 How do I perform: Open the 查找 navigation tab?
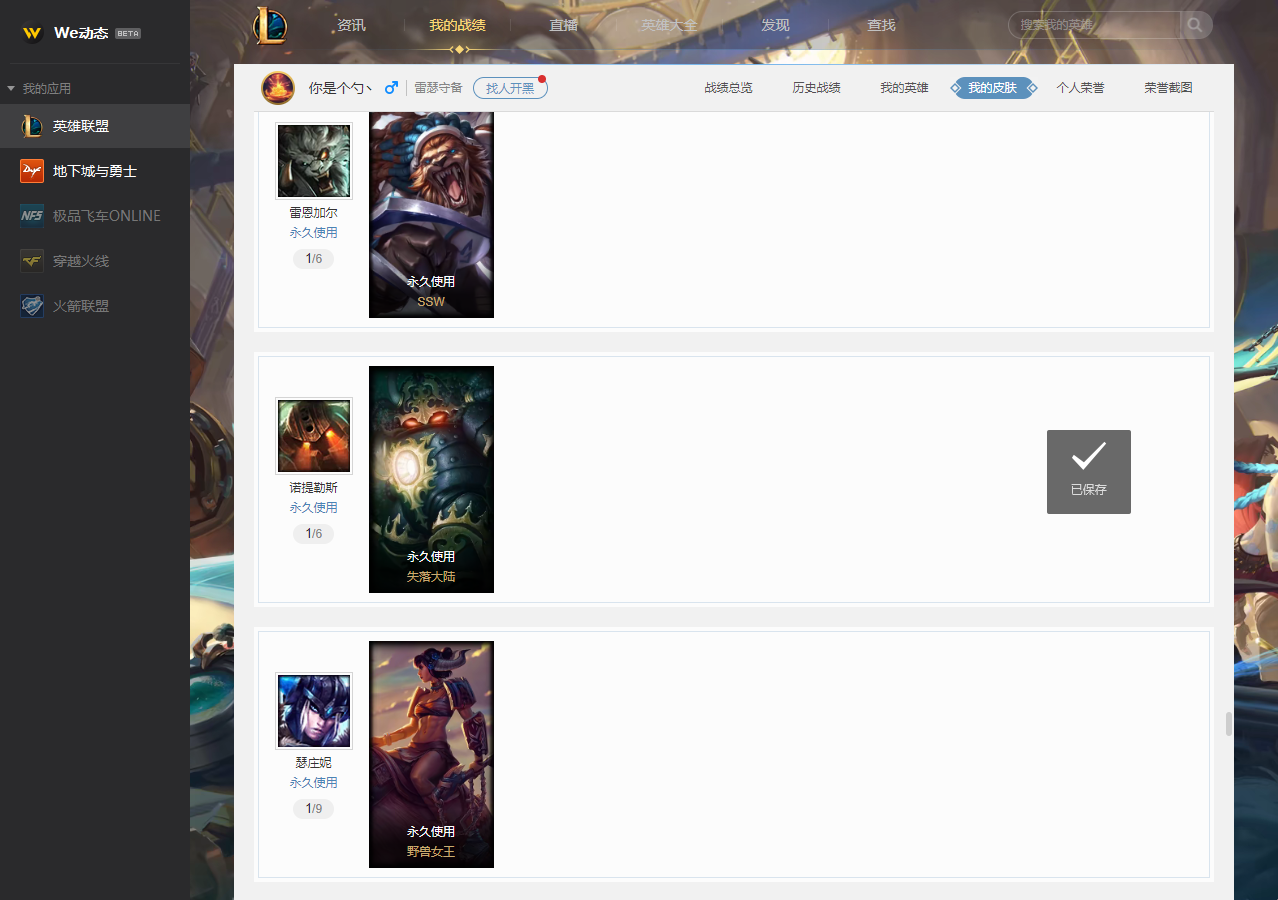(881, 25)
